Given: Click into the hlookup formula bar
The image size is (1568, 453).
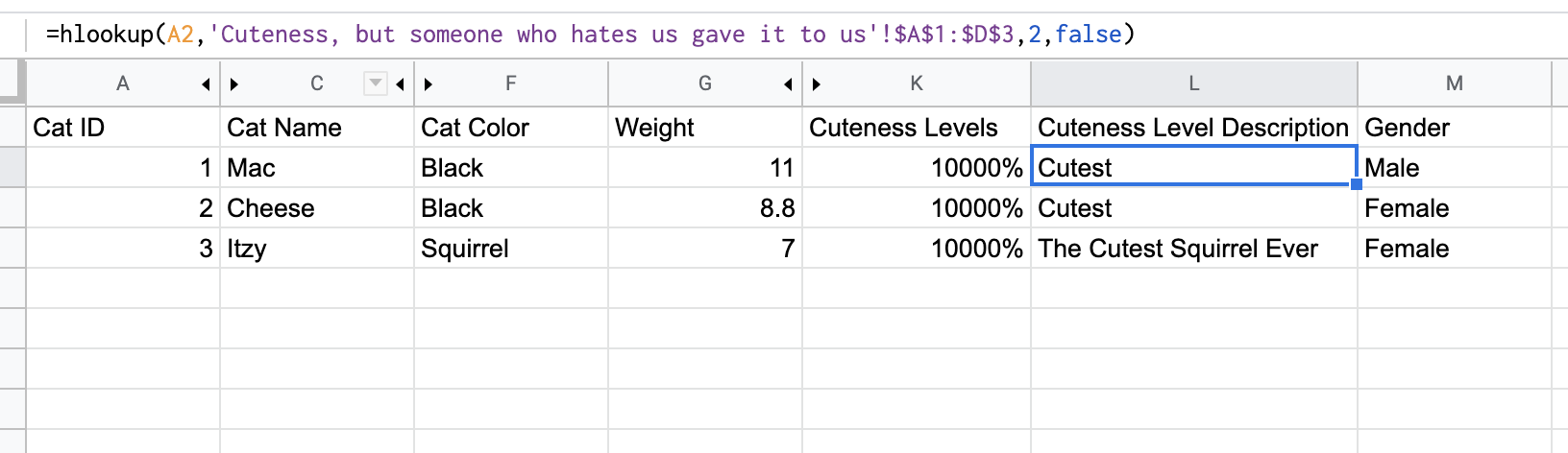Looking at the screenshot, I should click(797, 35).
